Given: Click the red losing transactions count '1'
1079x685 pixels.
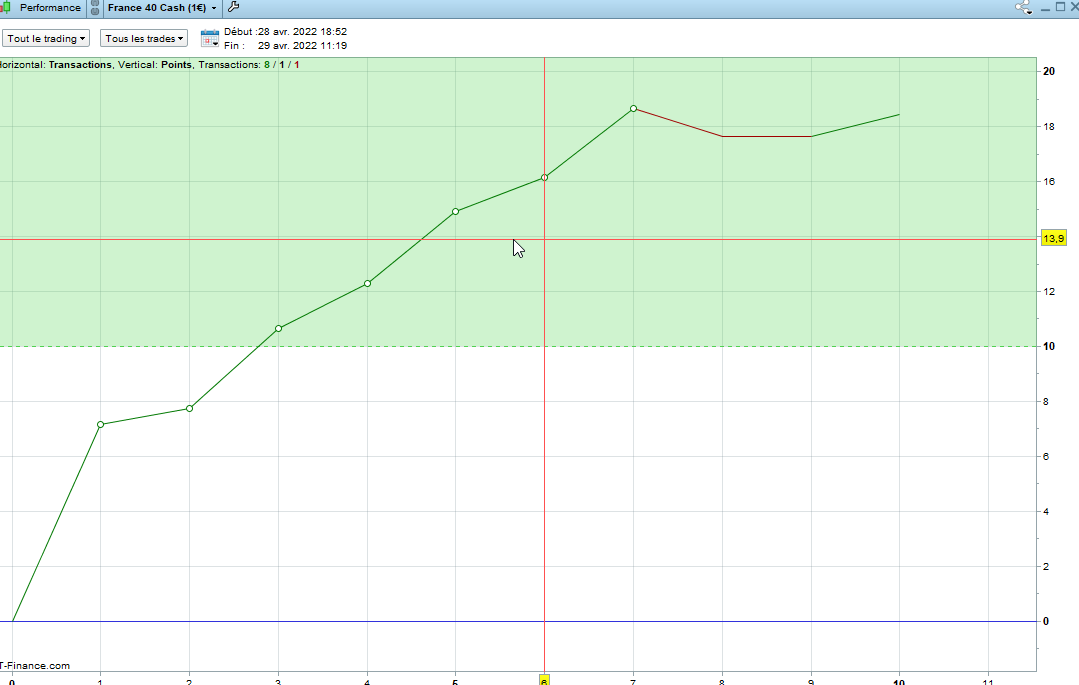Looking at the screenshot, I should coord(297,65).
